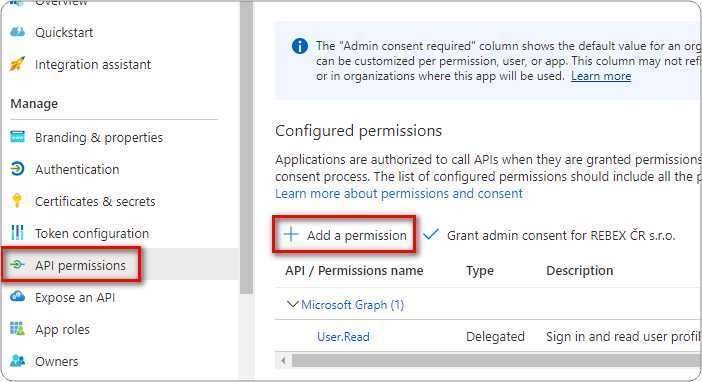Click the Add a permission button
The height and width of the screenshot is (382, 702).
click(344, 235)
